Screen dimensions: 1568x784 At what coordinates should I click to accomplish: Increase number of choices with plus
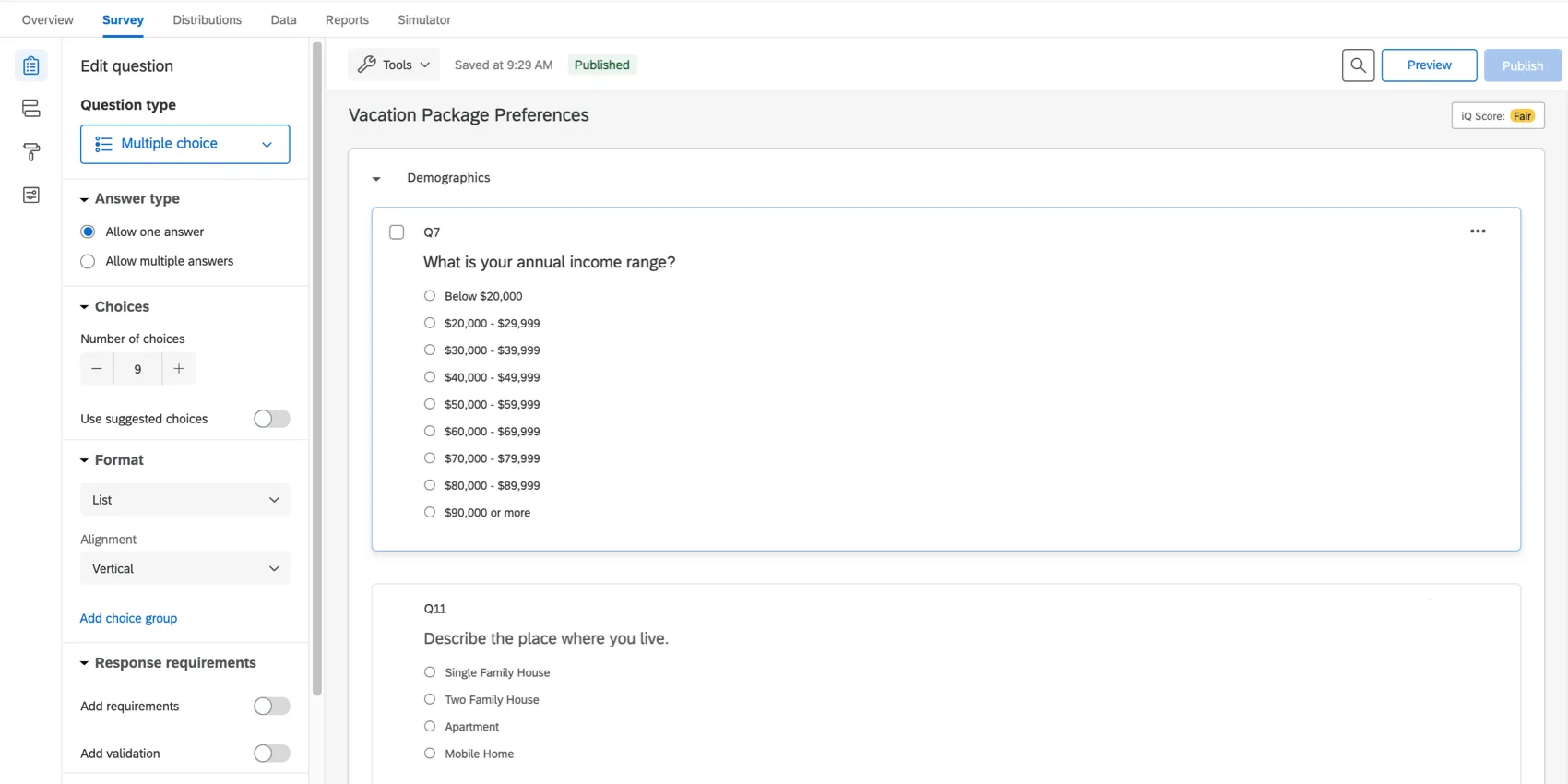(x=179, y=369)
